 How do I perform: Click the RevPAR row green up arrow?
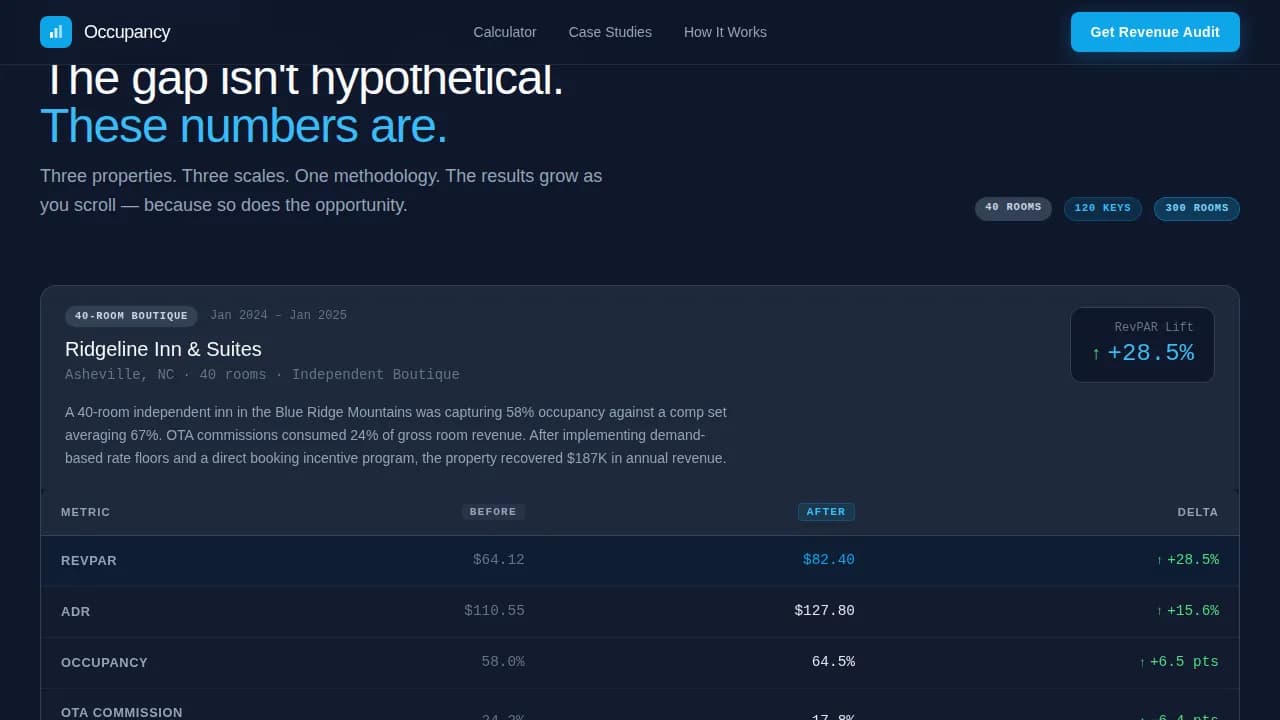click(1159, 561)
